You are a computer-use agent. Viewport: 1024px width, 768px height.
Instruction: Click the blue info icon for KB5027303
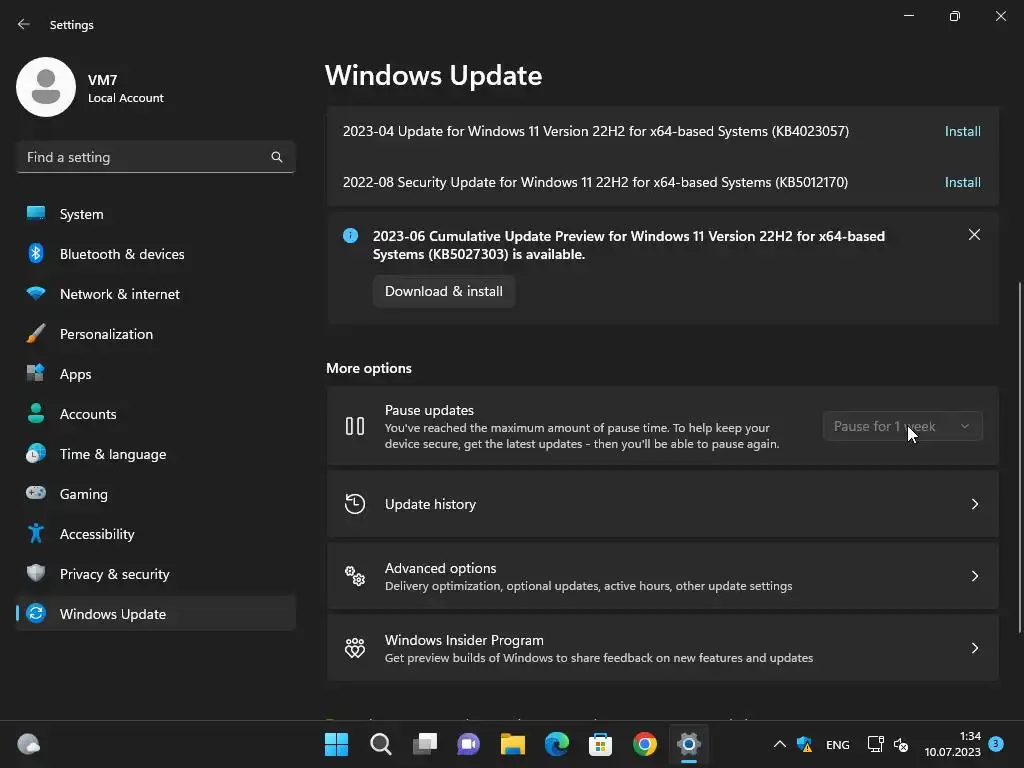pyautogui.click(x=351, y=236)
